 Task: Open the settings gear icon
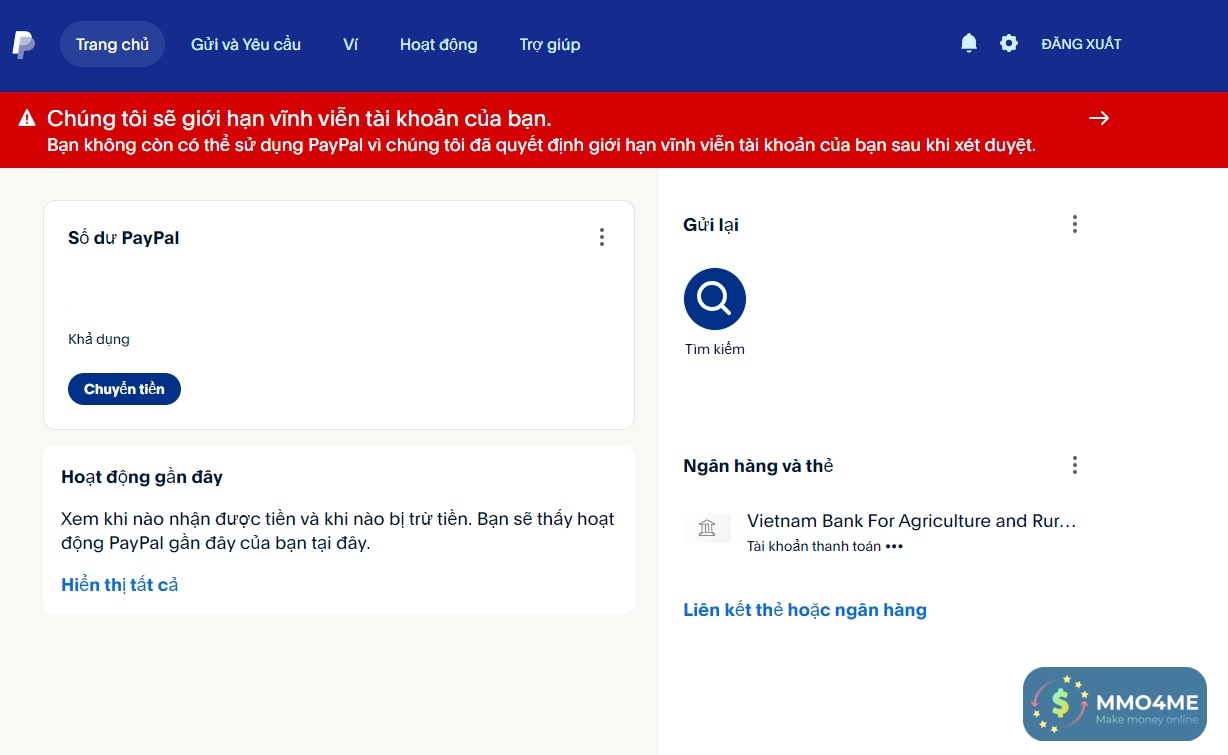click(x=1009, y=43)
